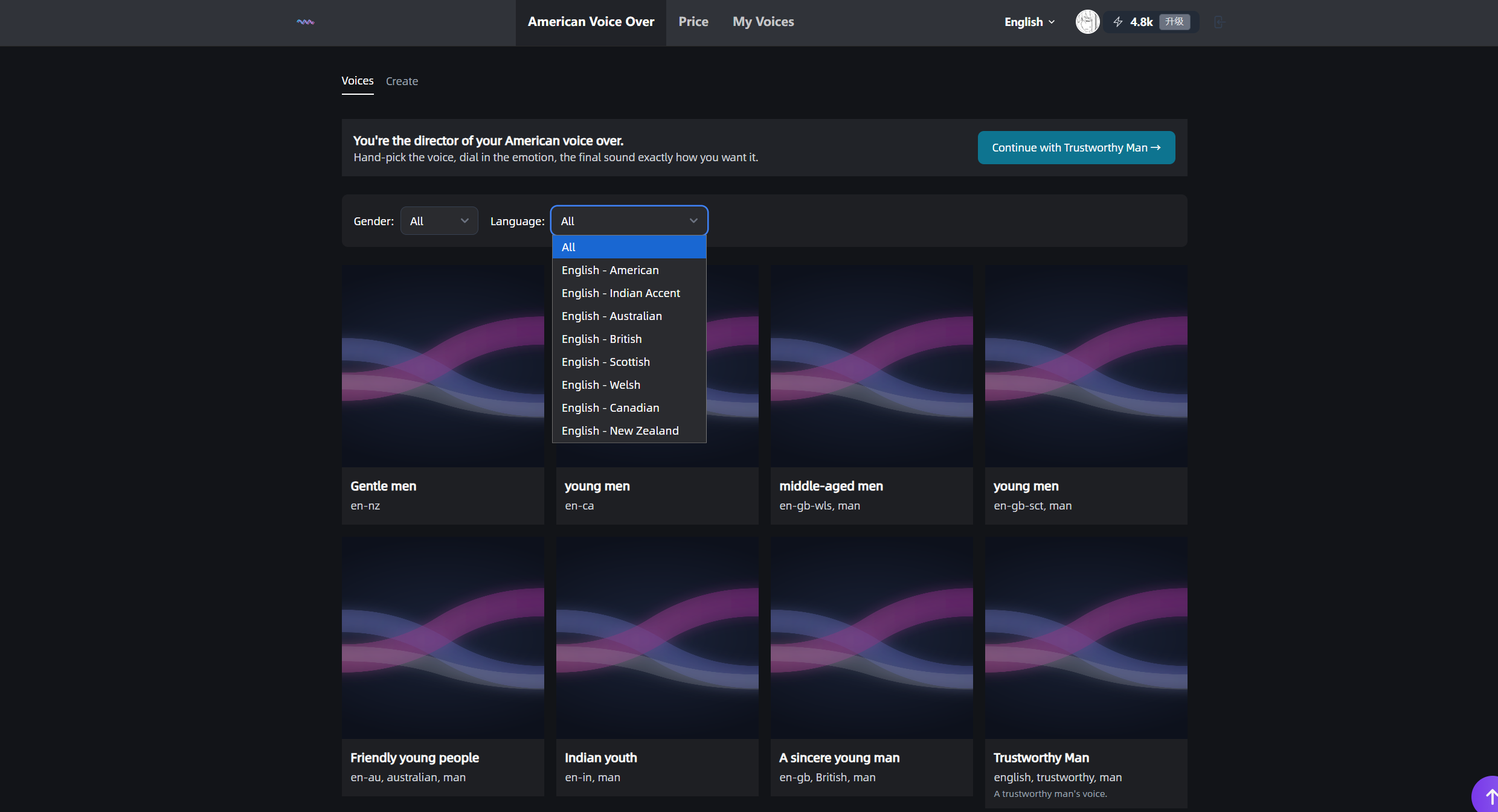Click Continue with Trustworthy Man button
This screenshot has width=1498, height=812.
1076,147
